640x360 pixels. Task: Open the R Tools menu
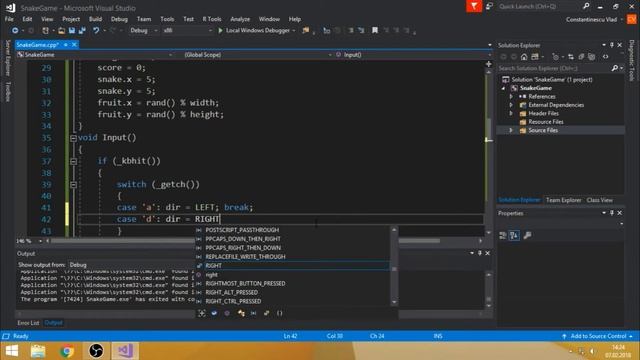click(212, 19)
